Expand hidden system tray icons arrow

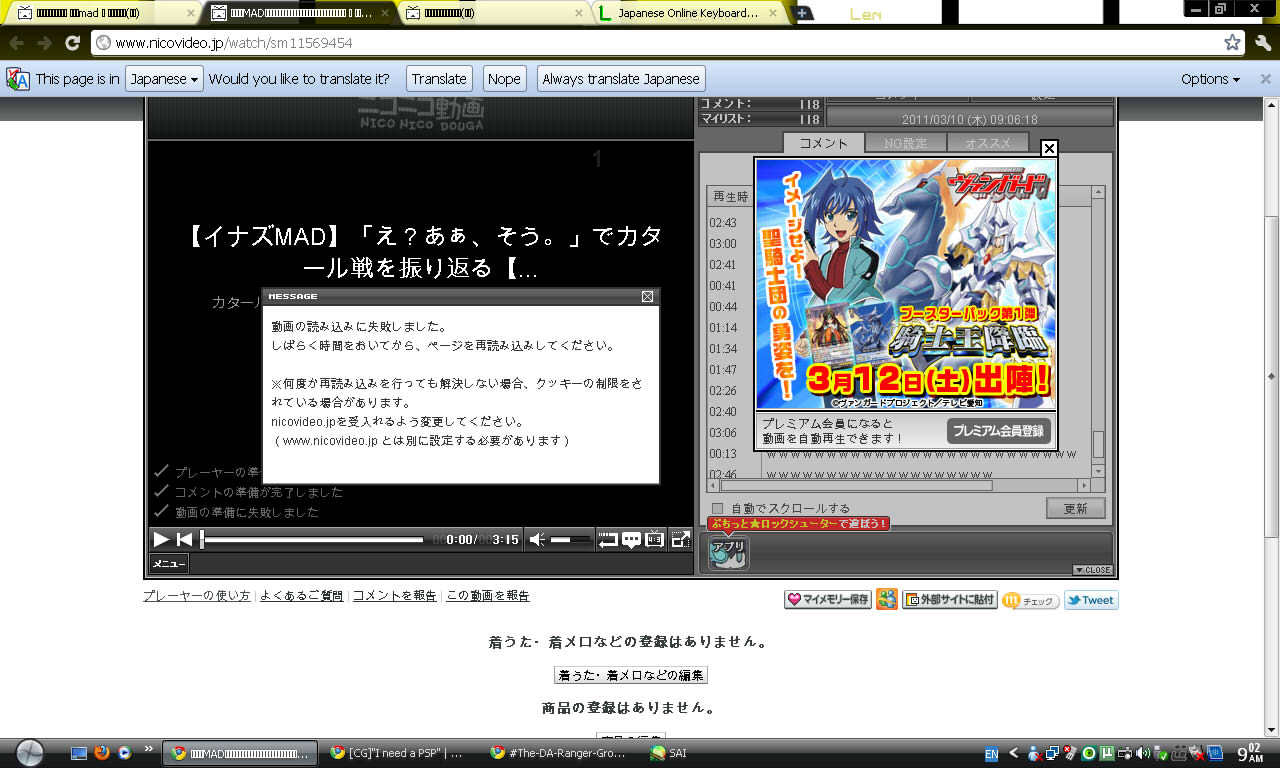click(1014, 753)
